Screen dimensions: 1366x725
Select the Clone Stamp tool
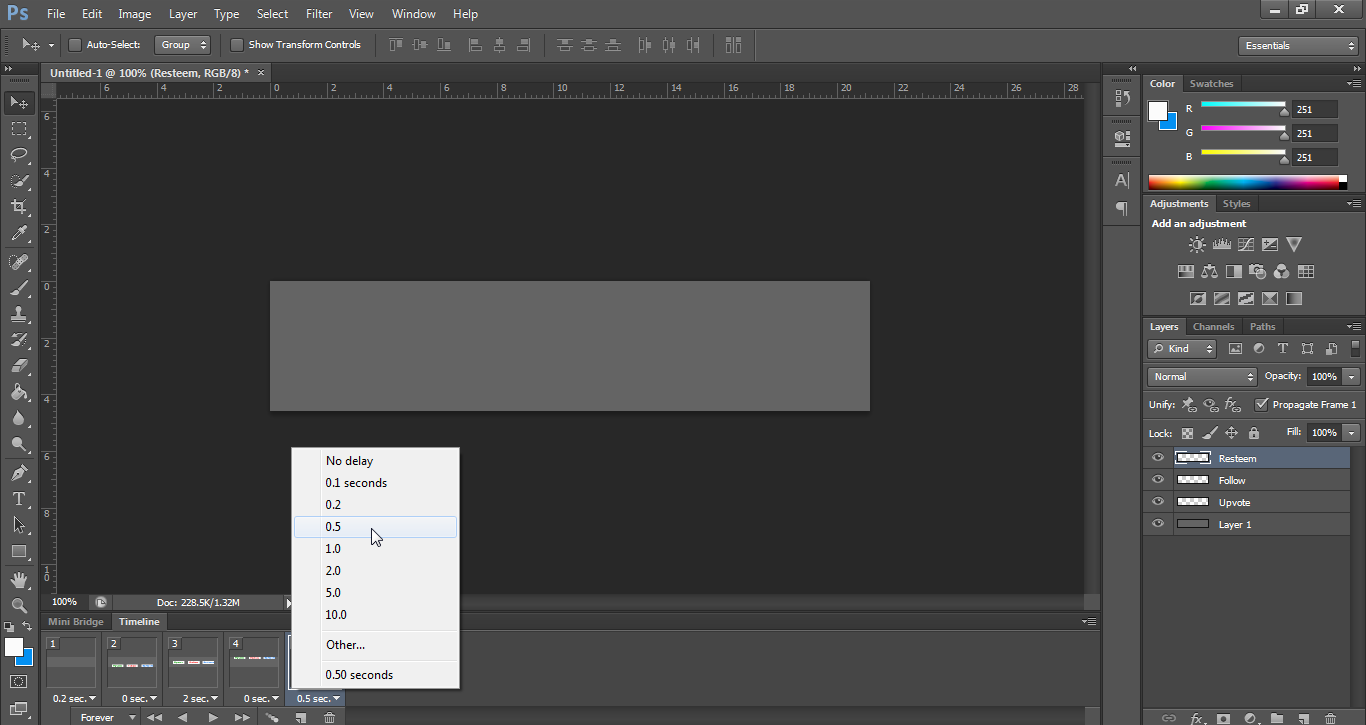pyautogui.click(x=19, y=314)
